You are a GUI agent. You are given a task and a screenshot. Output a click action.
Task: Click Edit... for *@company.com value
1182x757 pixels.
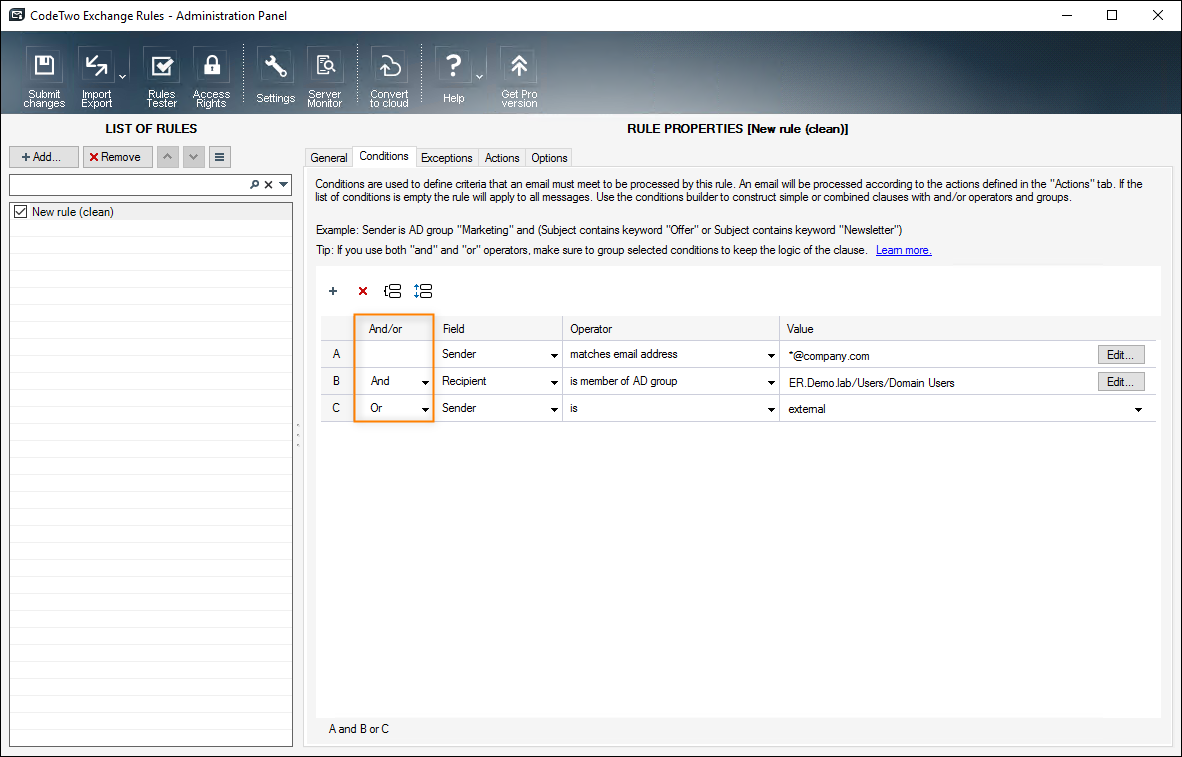(1121, 354)
